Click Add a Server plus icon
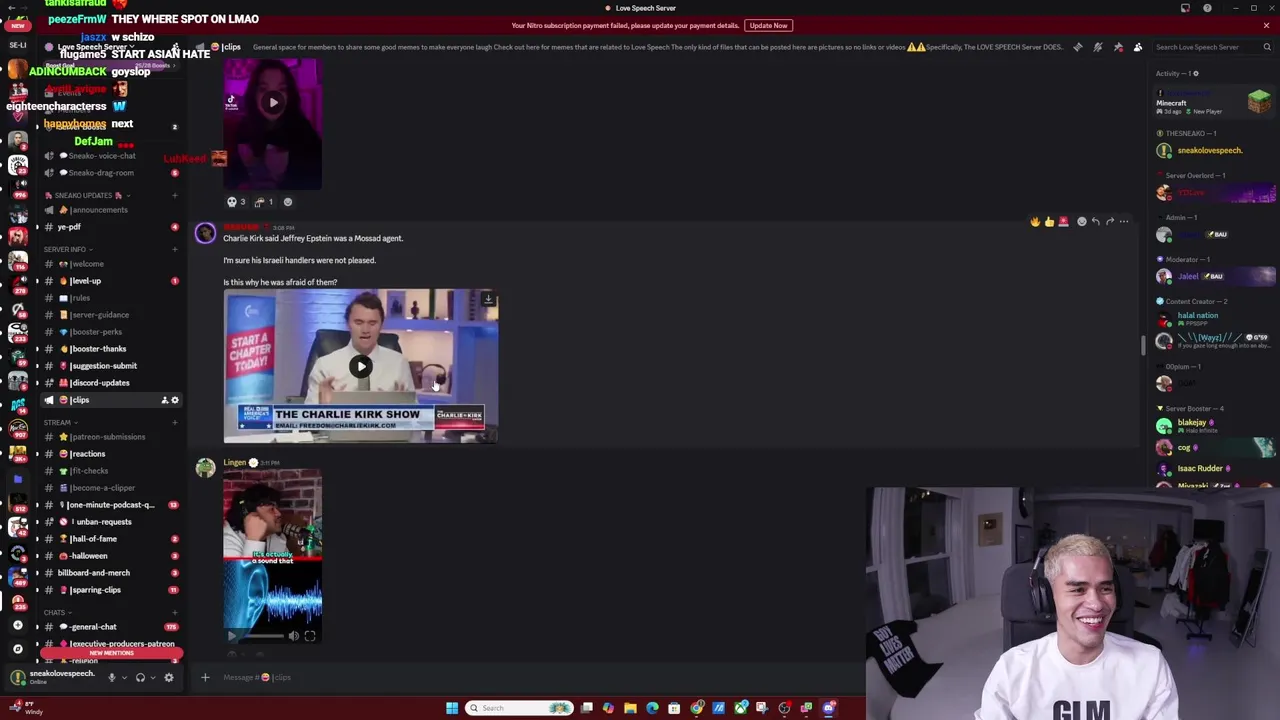This screenshot has height=720, width=1280. [17, 625]
